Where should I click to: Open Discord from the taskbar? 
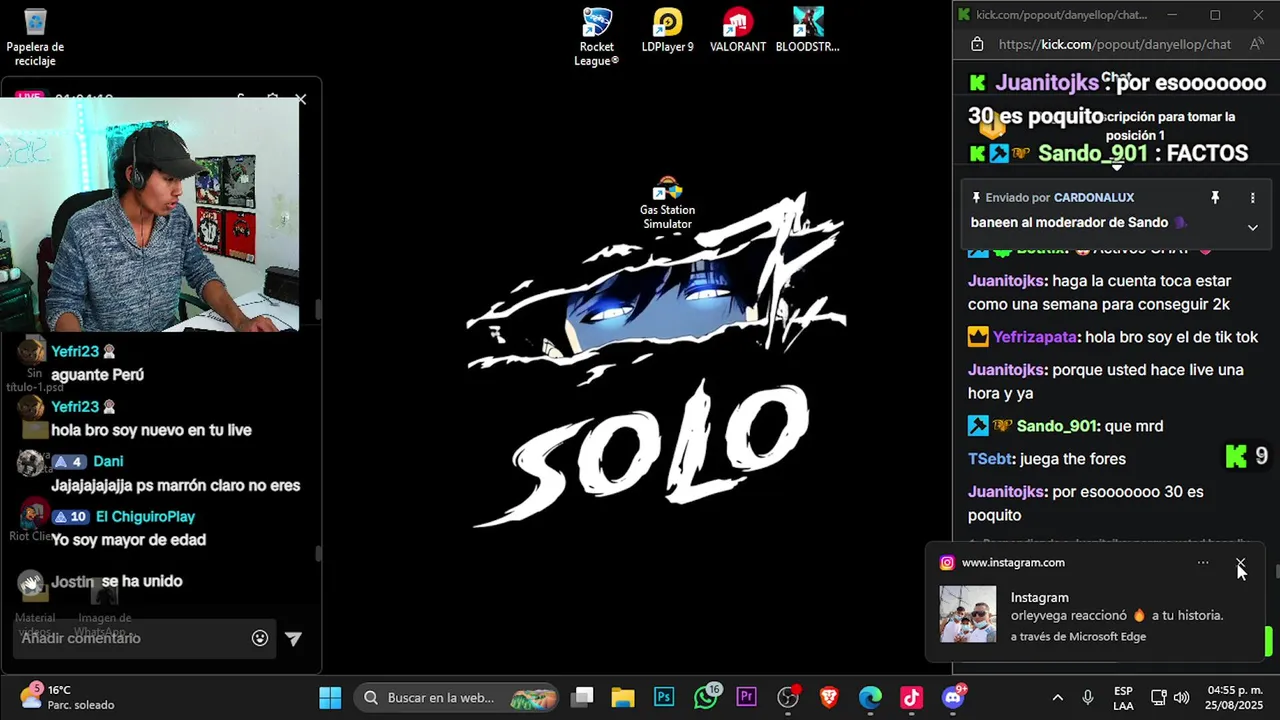click(x=953, y=697)
